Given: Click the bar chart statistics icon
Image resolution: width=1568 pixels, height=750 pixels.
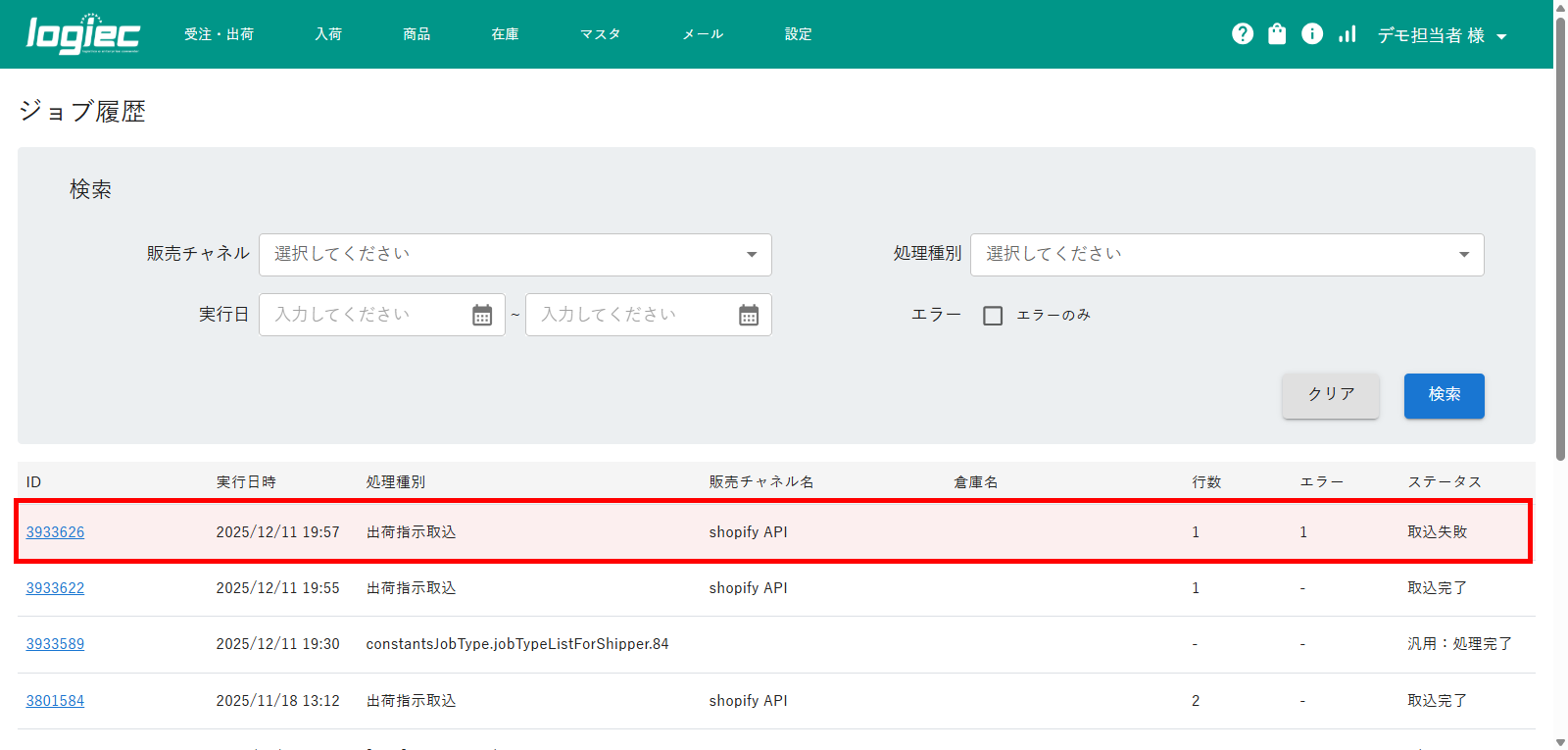Looking at the screenshot, I should [1347, 34].
